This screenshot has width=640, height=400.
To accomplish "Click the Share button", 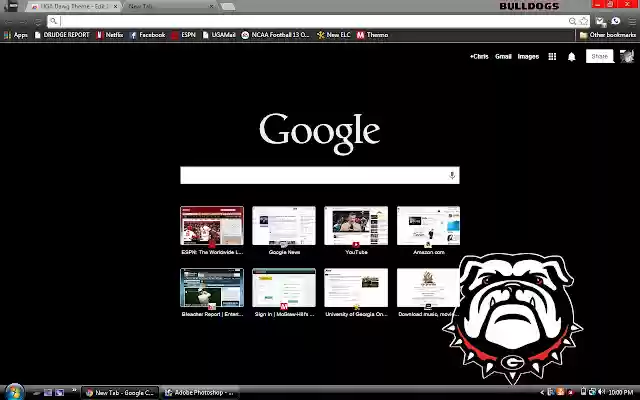I will (600, 56).
